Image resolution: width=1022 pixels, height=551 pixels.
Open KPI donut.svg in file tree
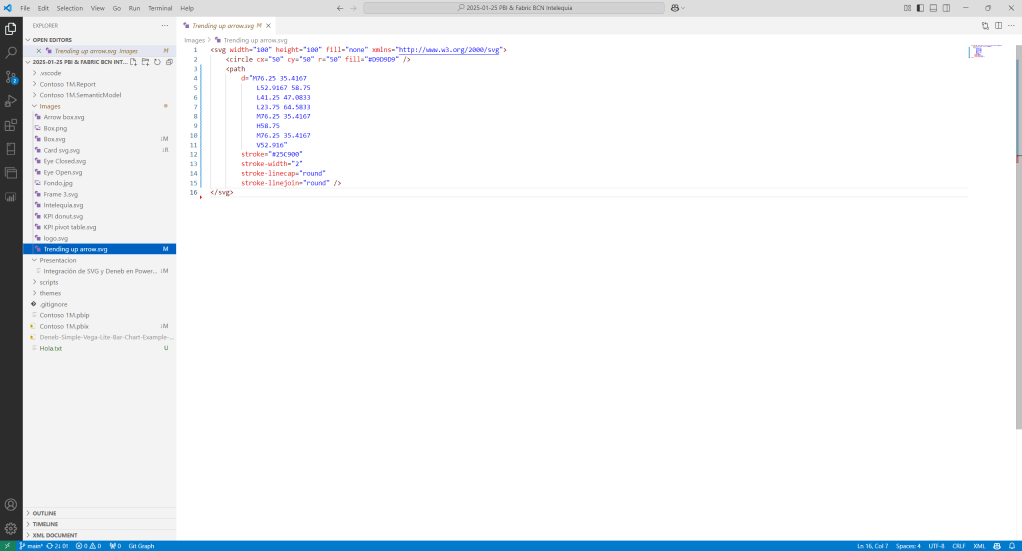tap(63, 216)
